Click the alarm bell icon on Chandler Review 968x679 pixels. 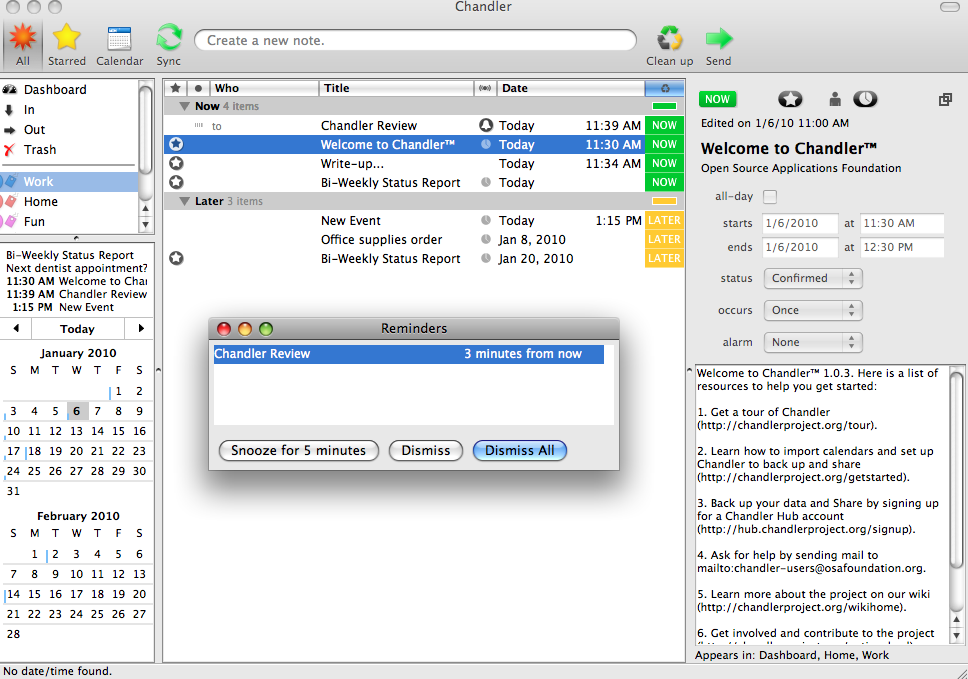pyautogui.click(x=486, y=125)
